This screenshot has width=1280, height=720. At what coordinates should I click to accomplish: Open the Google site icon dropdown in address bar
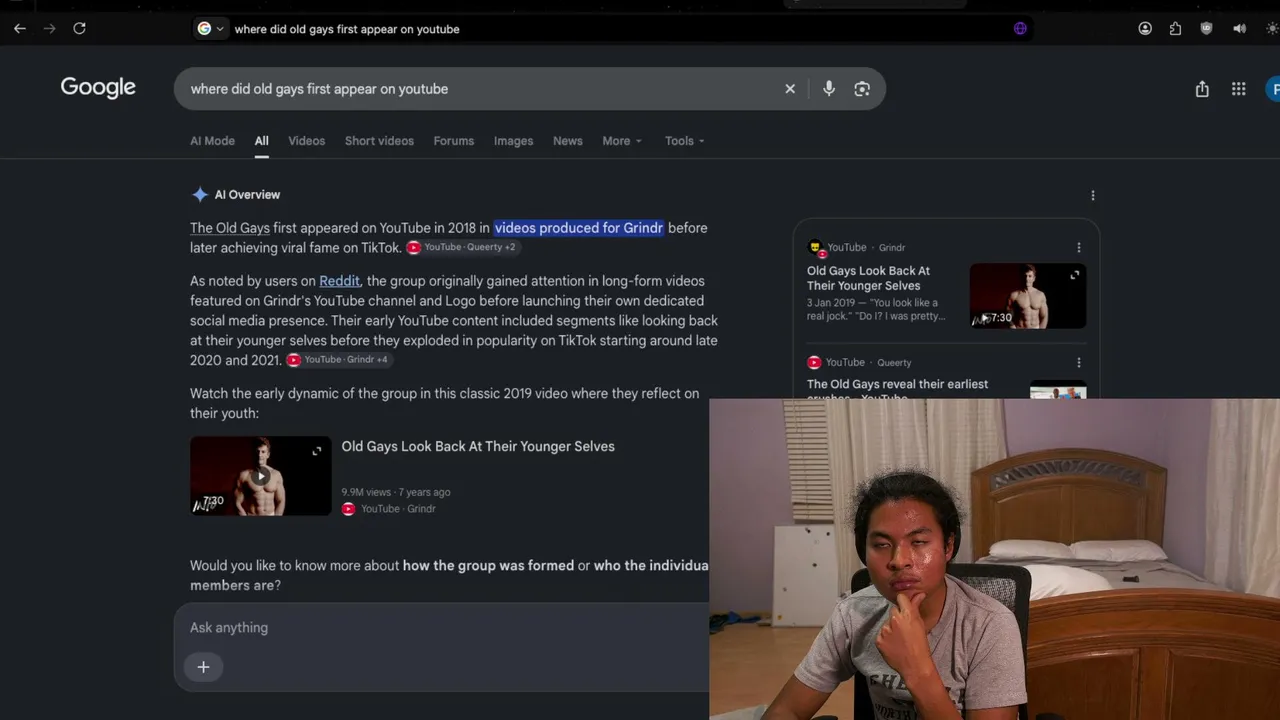210,29
